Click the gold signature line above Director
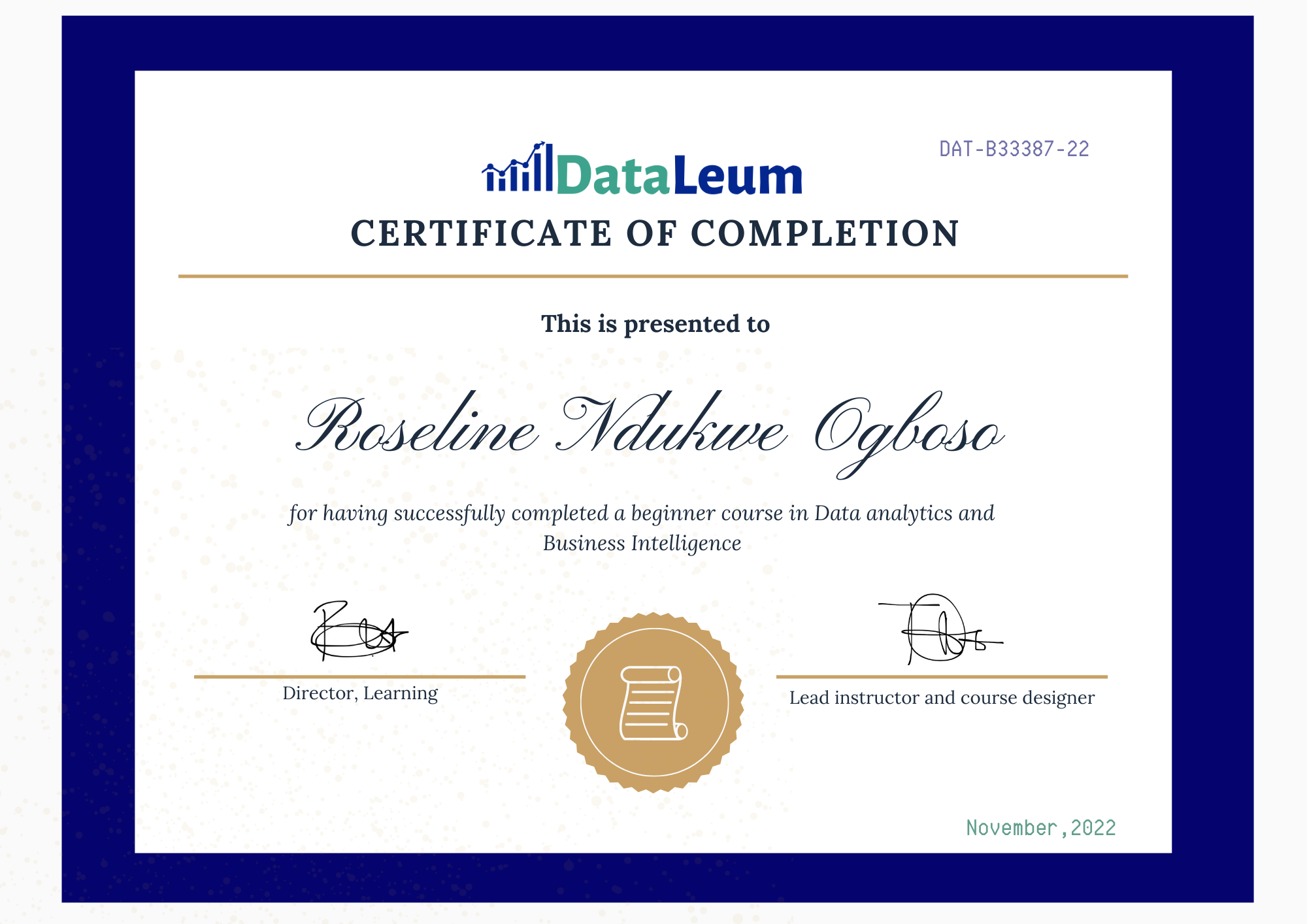Image resolution: width=1307 pixels, height=924 pixels. click(x=359, y=677)
